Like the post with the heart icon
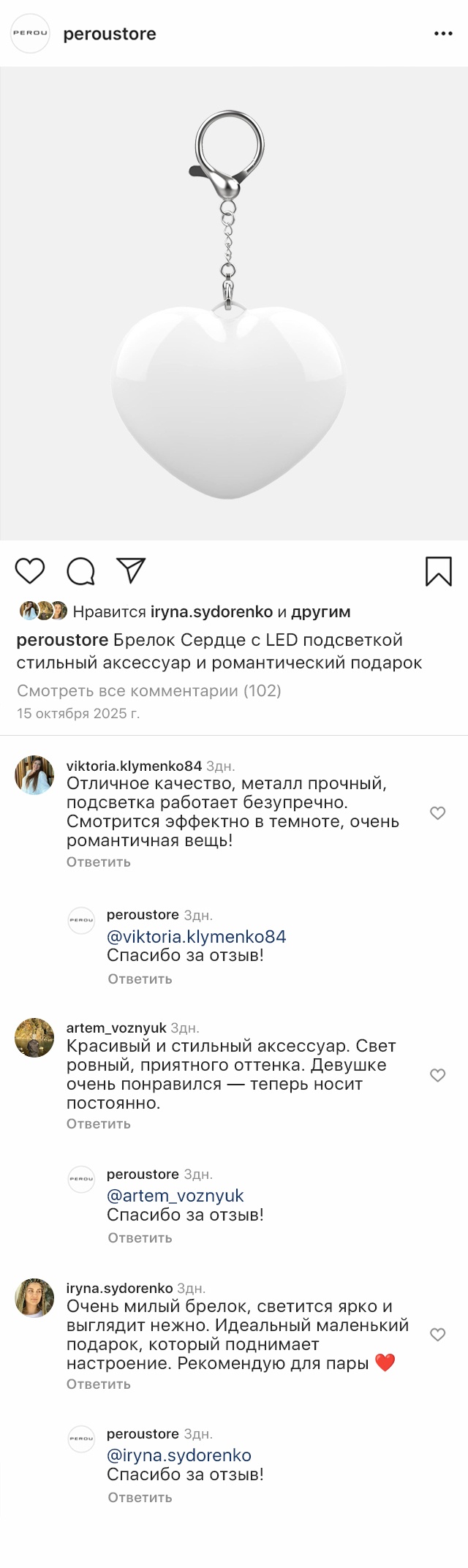This screenshot has height=1568, width=468. pyautogui.click(x=30, y=570)
